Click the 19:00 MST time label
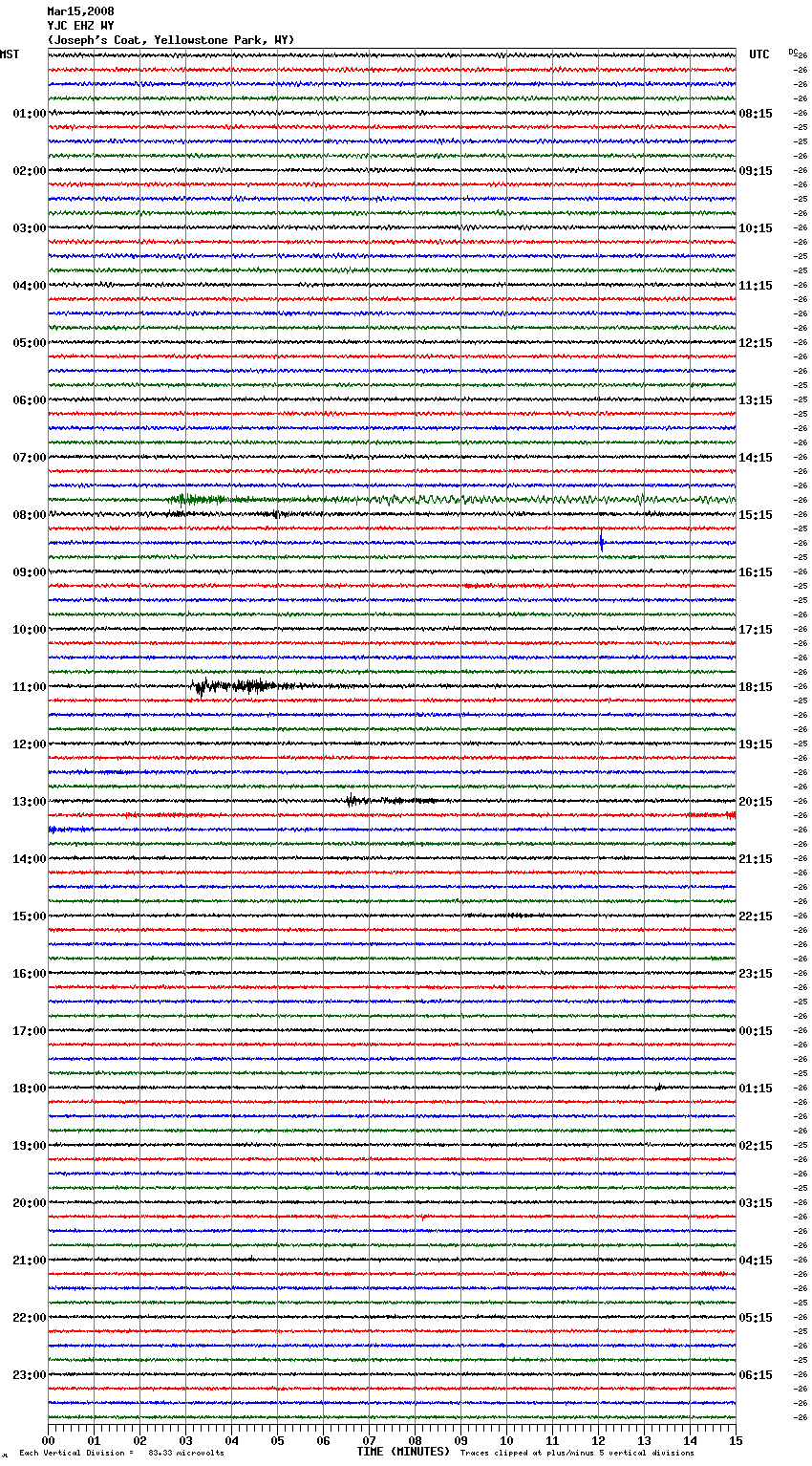This screenshot has width=812, height=1466. [x=29, y=1146]
